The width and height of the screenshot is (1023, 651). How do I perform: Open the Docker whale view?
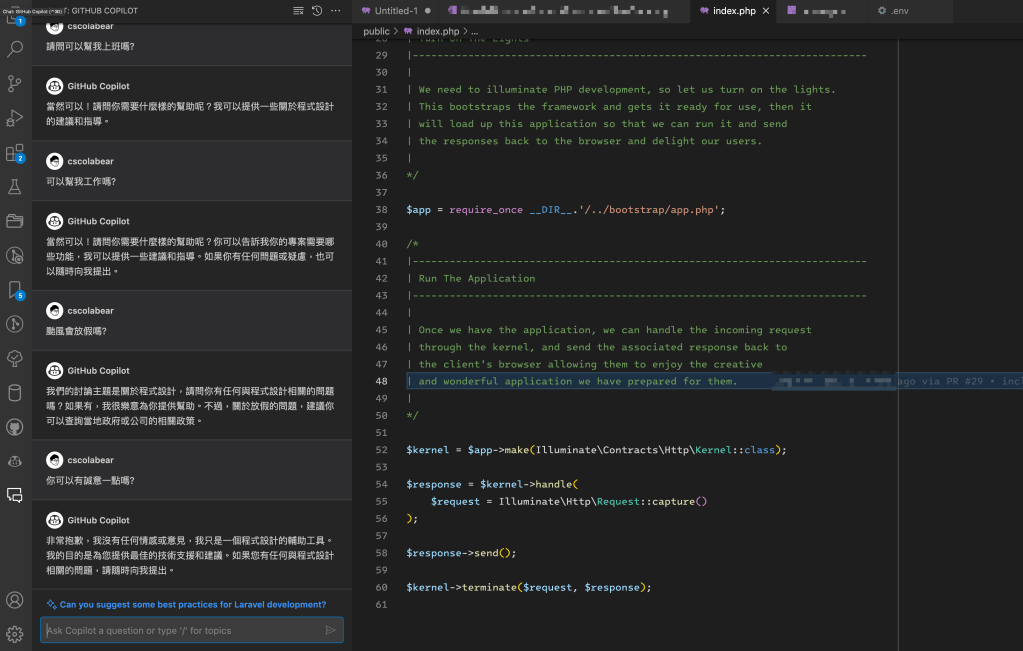pos(14,461)
